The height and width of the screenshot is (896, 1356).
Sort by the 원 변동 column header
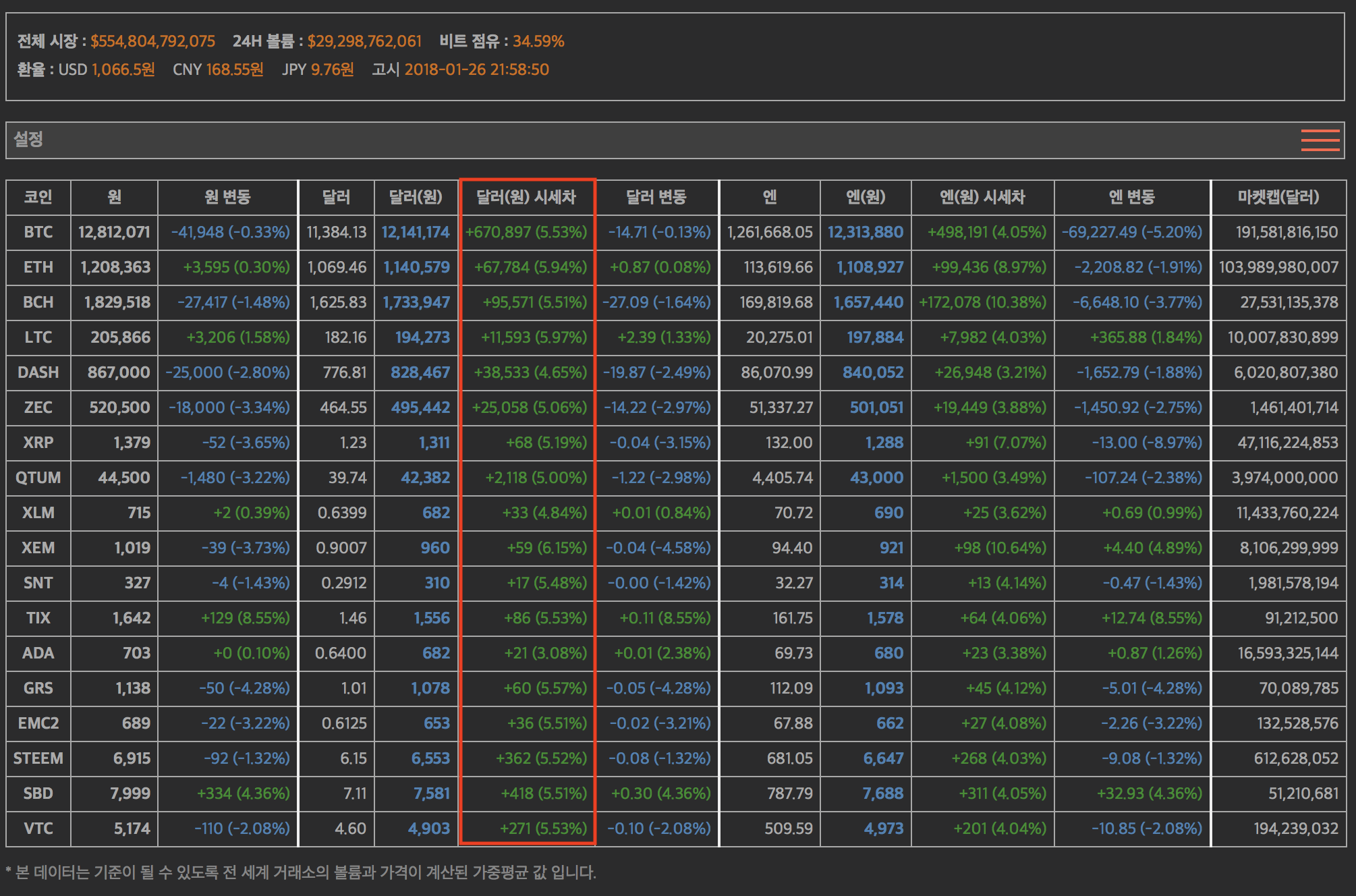click(x=227, y=197)
